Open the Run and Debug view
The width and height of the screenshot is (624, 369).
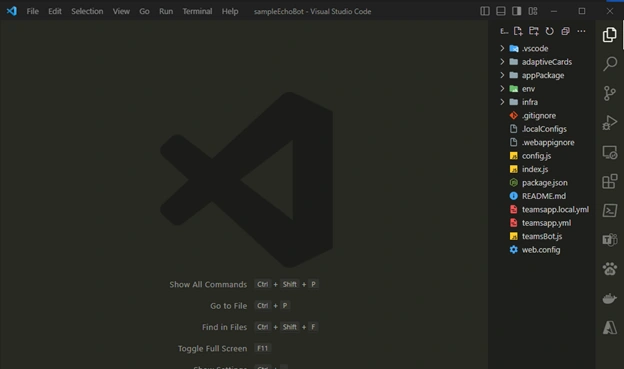(609, 123)
